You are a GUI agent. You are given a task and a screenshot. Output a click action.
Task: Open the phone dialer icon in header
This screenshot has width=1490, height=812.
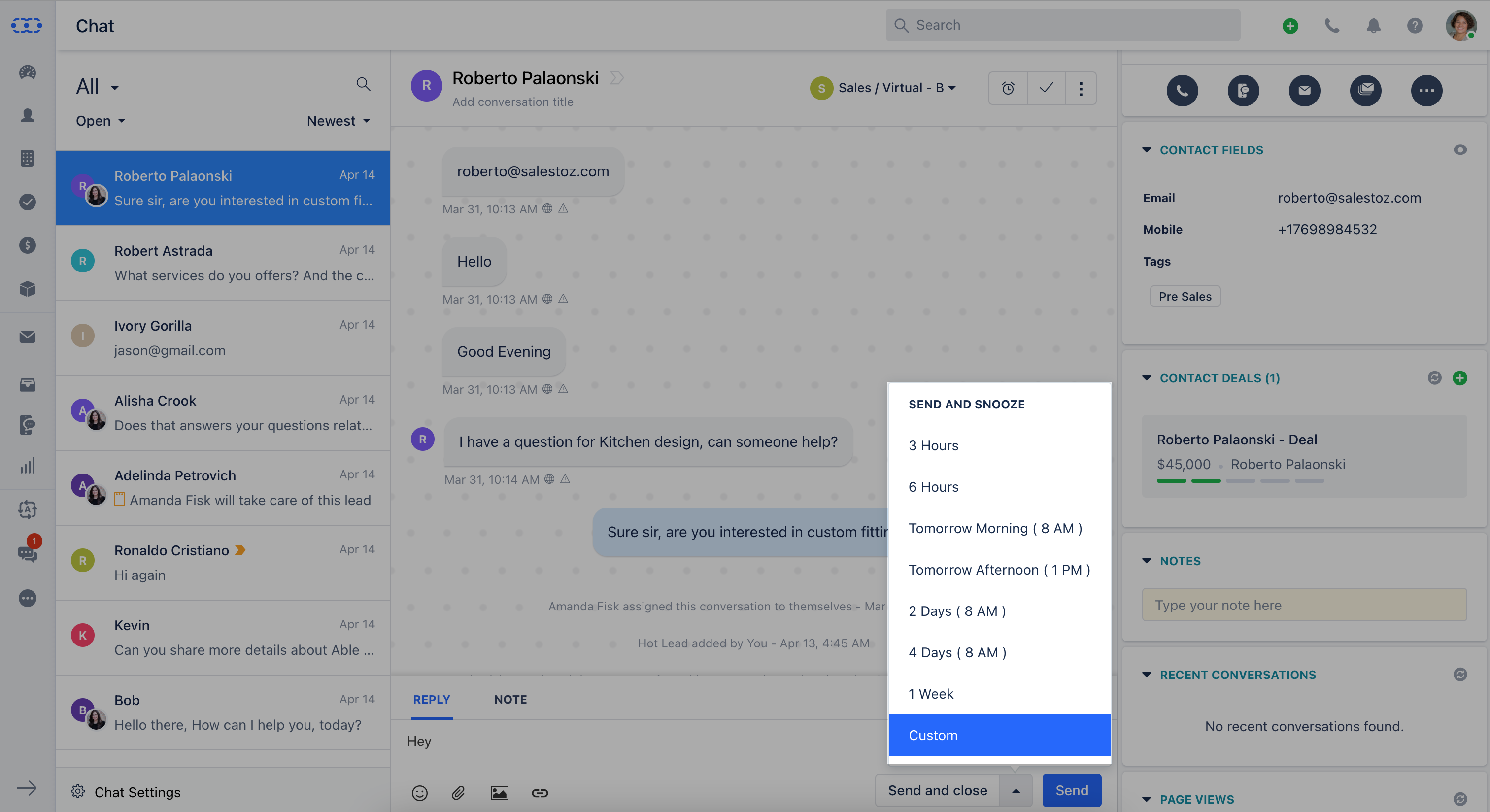click(x=1331, y=26)
